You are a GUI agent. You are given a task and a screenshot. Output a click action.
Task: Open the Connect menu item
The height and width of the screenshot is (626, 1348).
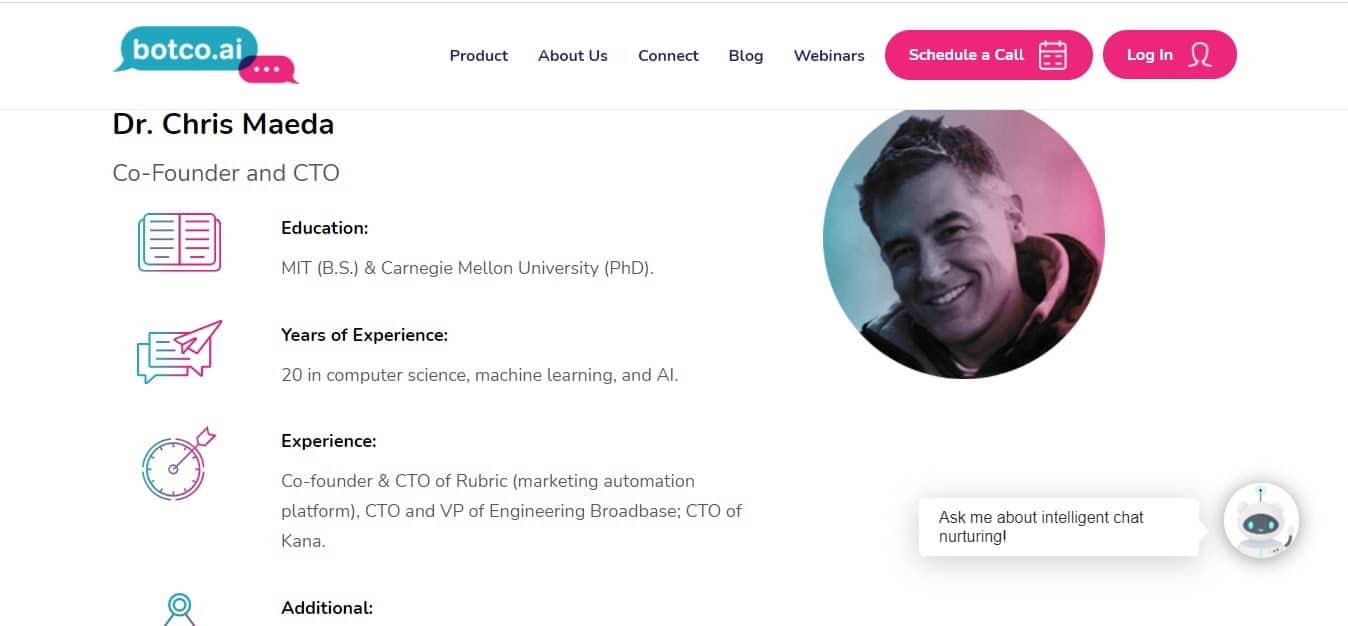(x=668, y=56)
